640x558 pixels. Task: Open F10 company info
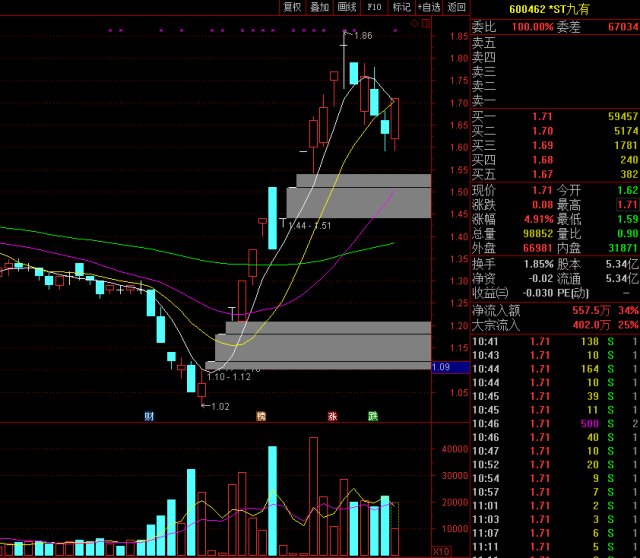(374, 7)
